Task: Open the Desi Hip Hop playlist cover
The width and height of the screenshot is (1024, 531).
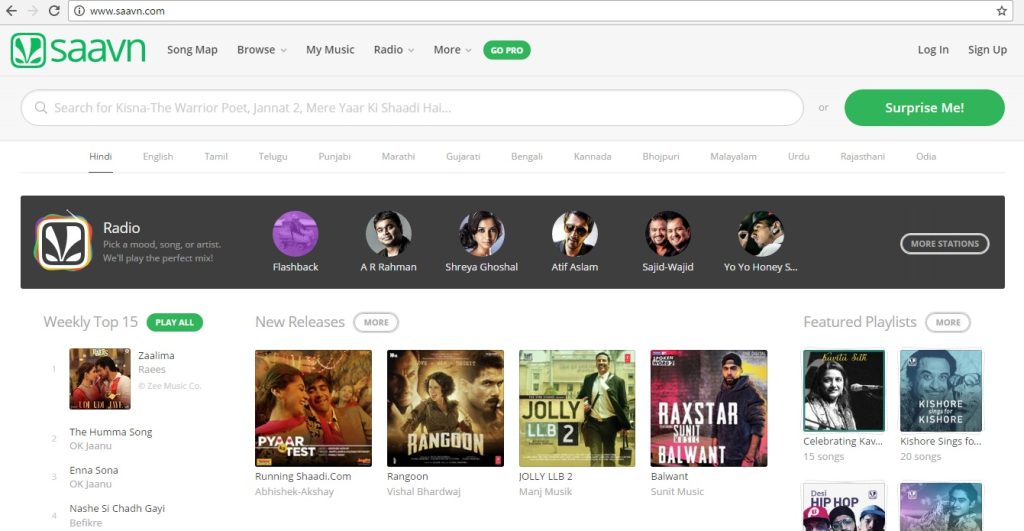Action: (844, 507)
